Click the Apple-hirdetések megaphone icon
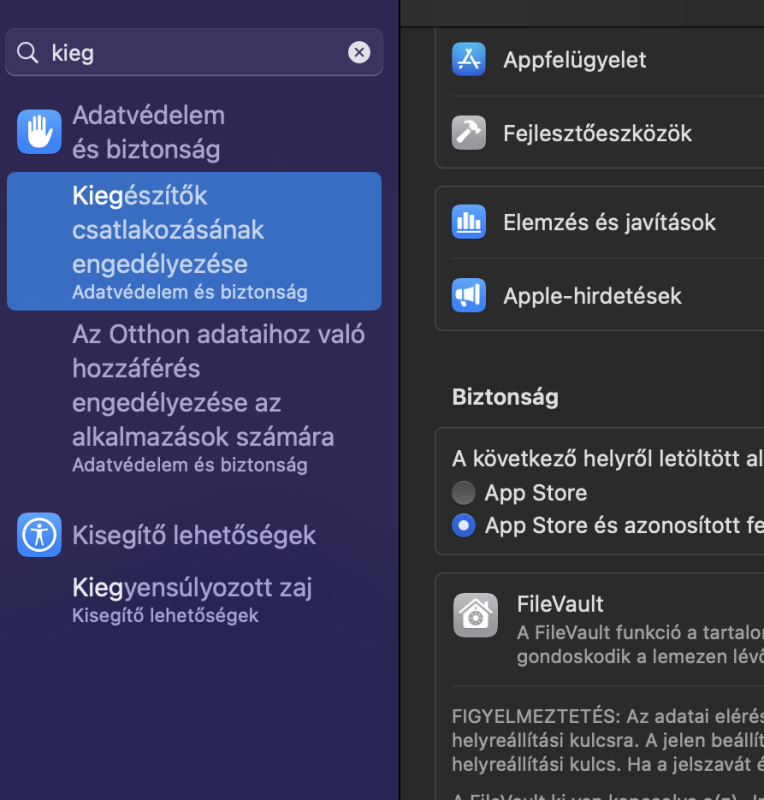The width and height of the screenshot is (764, 800). (468, 295)
